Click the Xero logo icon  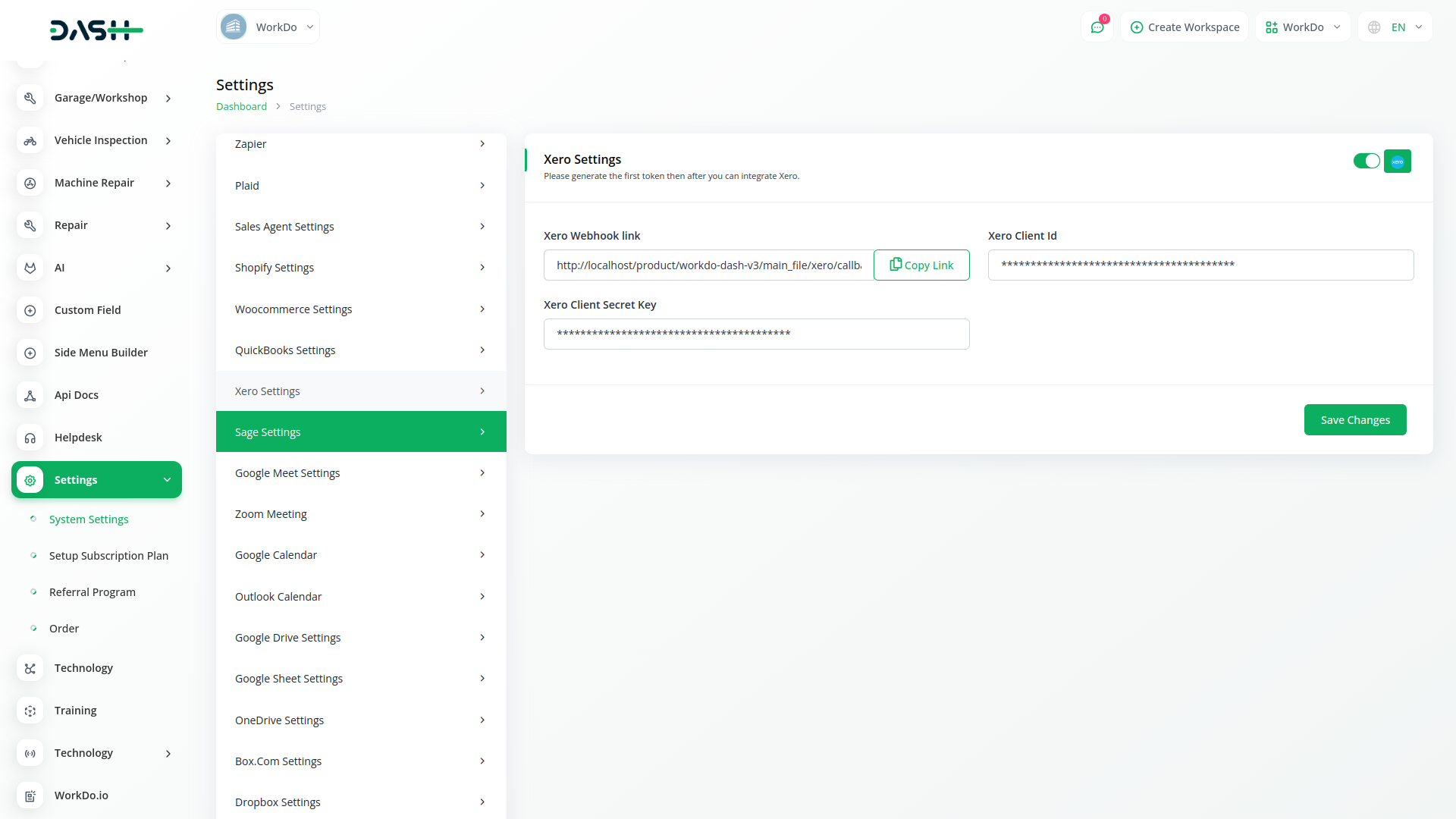click(x=1397, y=162)
